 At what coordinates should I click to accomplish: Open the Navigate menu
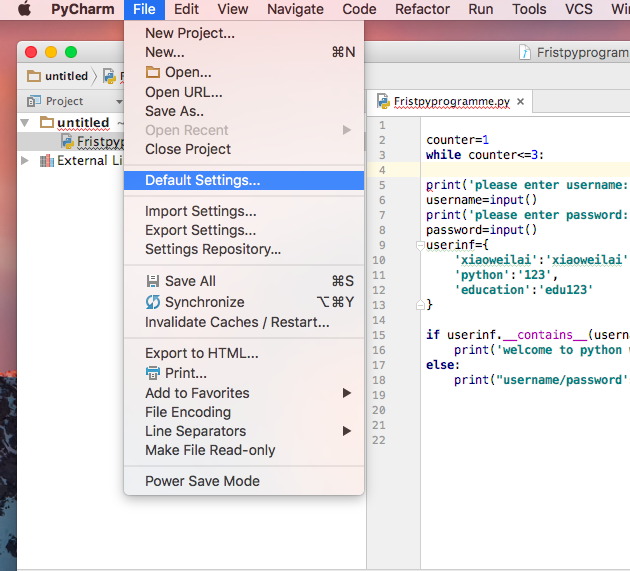point(295,9)
